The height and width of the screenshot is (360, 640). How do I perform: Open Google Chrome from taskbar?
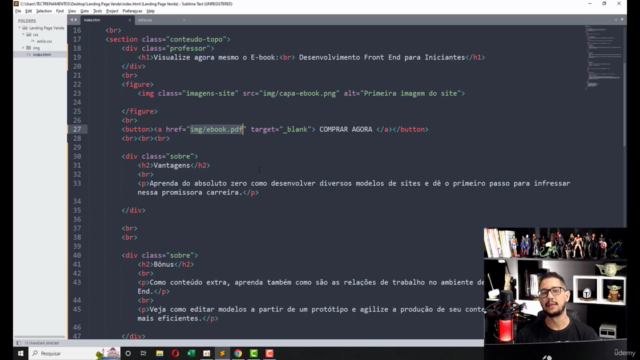pos(238,353)
